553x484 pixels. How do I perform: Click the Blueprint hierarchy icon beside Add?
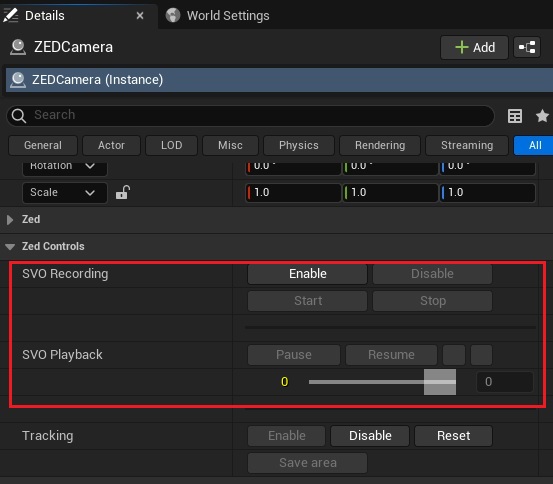tap(527, 47)
